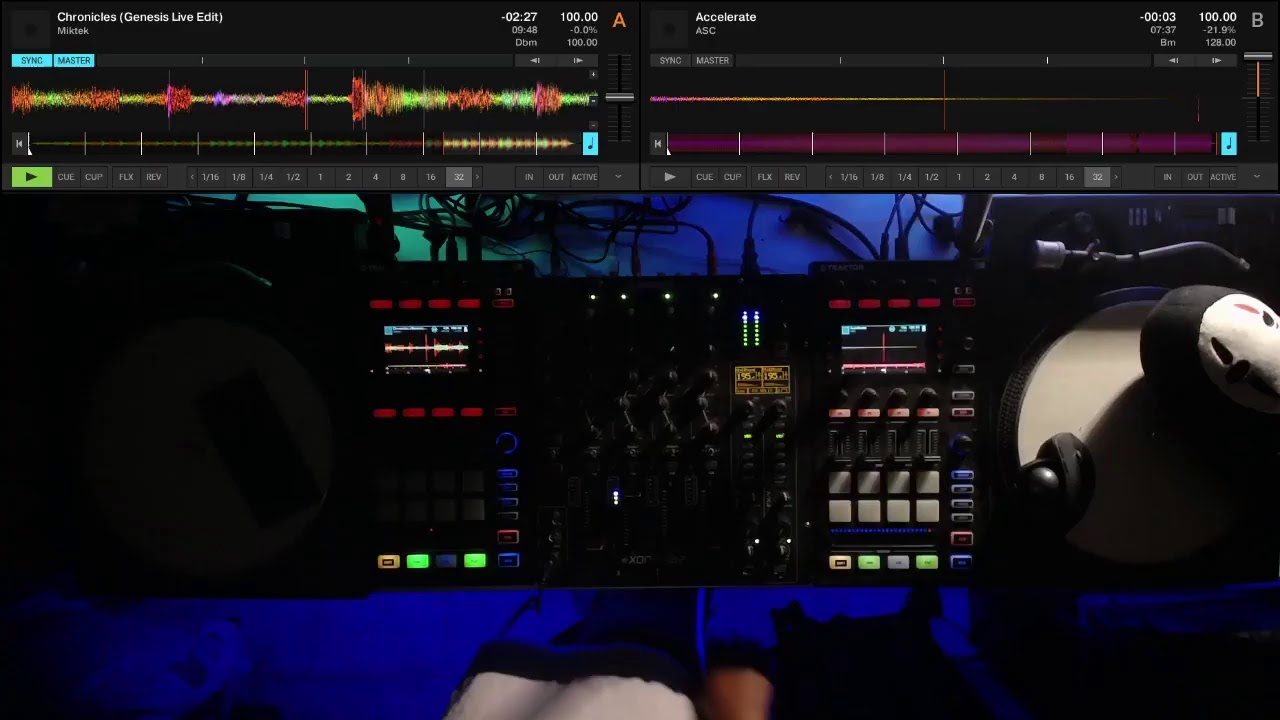Click the deck B letter indicator
The width and height of the screenshot is (1280, 720).
click(x=1258, y=19)
